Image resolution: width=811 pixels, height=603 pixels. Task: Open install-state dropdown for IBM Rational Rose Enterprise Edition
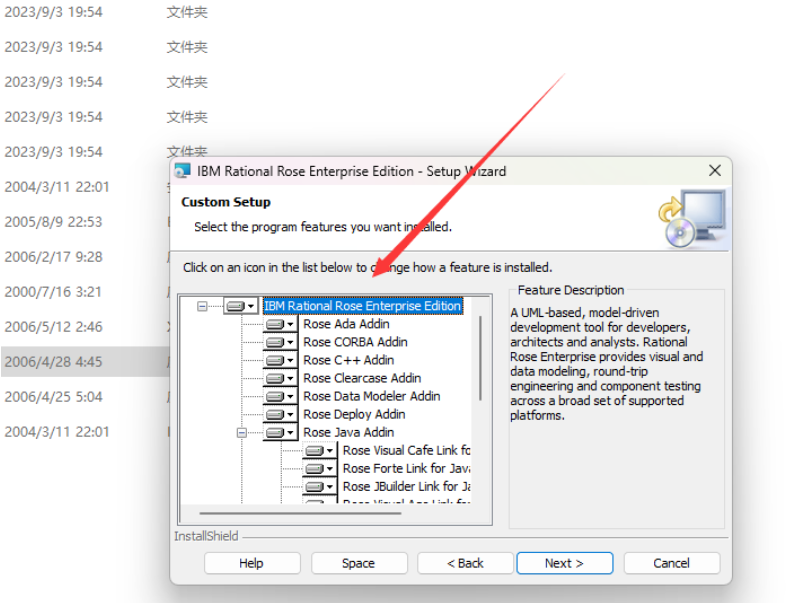[241, 306]
